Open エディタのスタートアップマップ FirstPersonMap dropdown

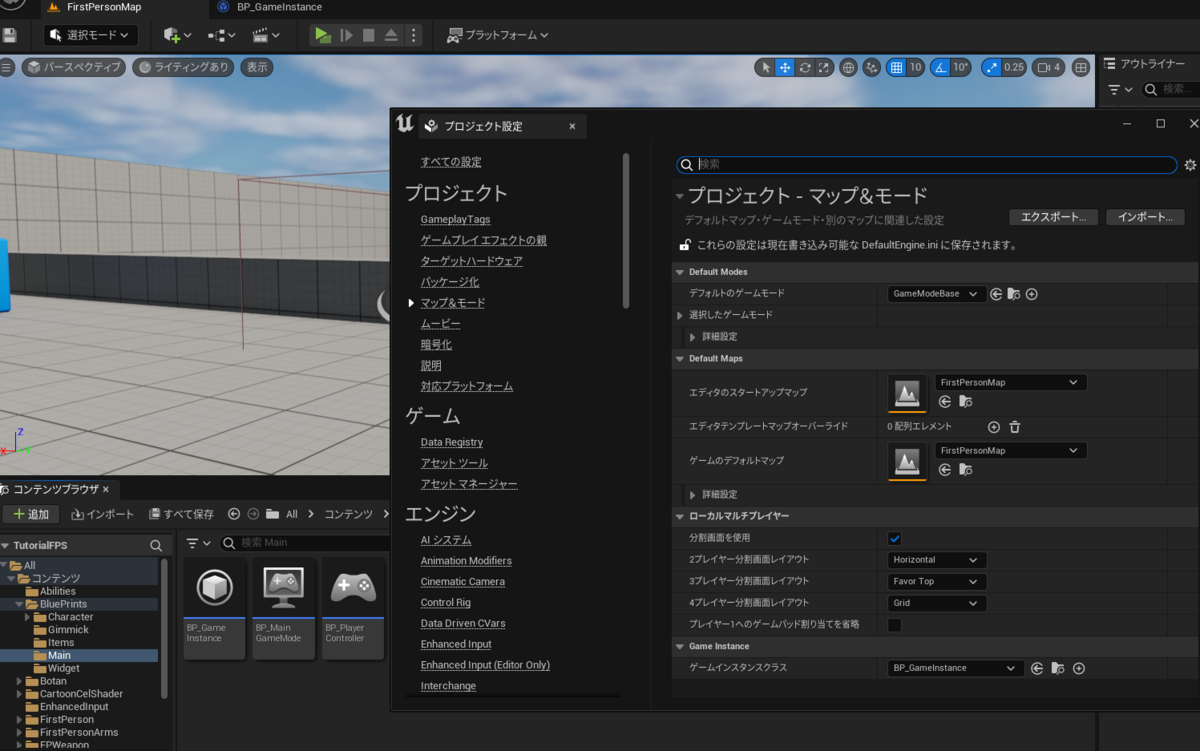pyautogui.click(x=1010, y=382)
